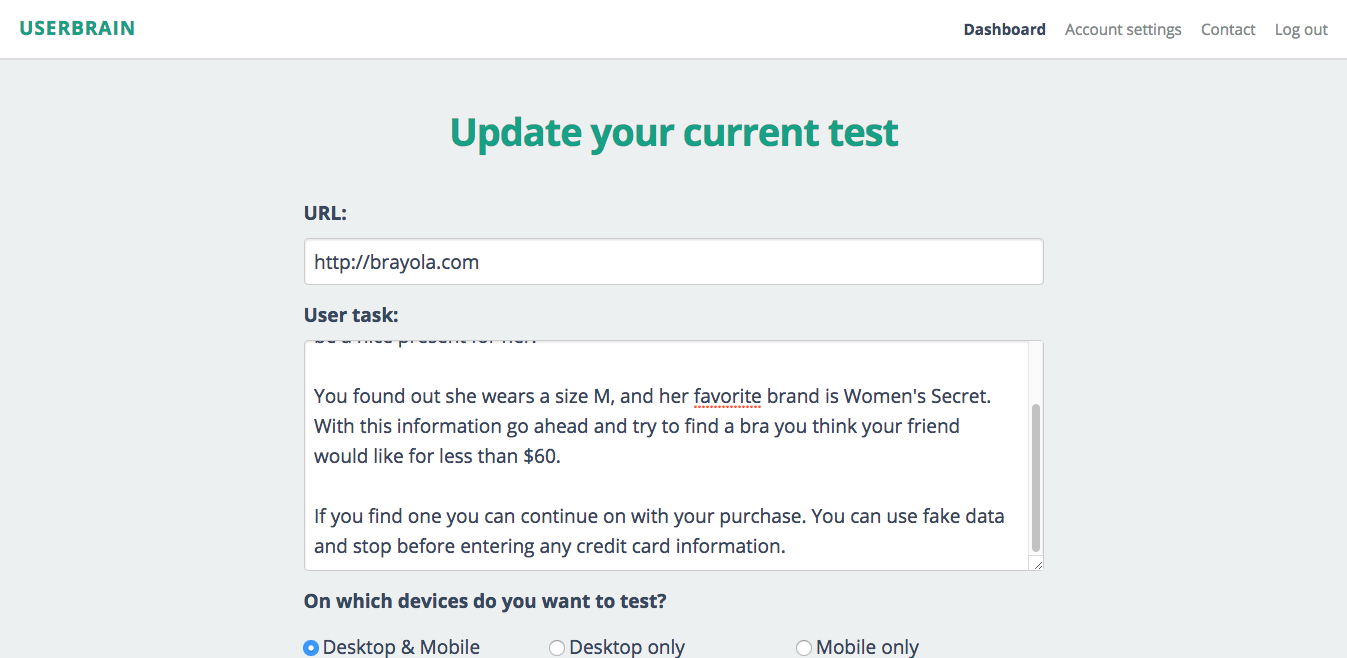Place cursor on "$60" in task text

(x=544, y=456)
